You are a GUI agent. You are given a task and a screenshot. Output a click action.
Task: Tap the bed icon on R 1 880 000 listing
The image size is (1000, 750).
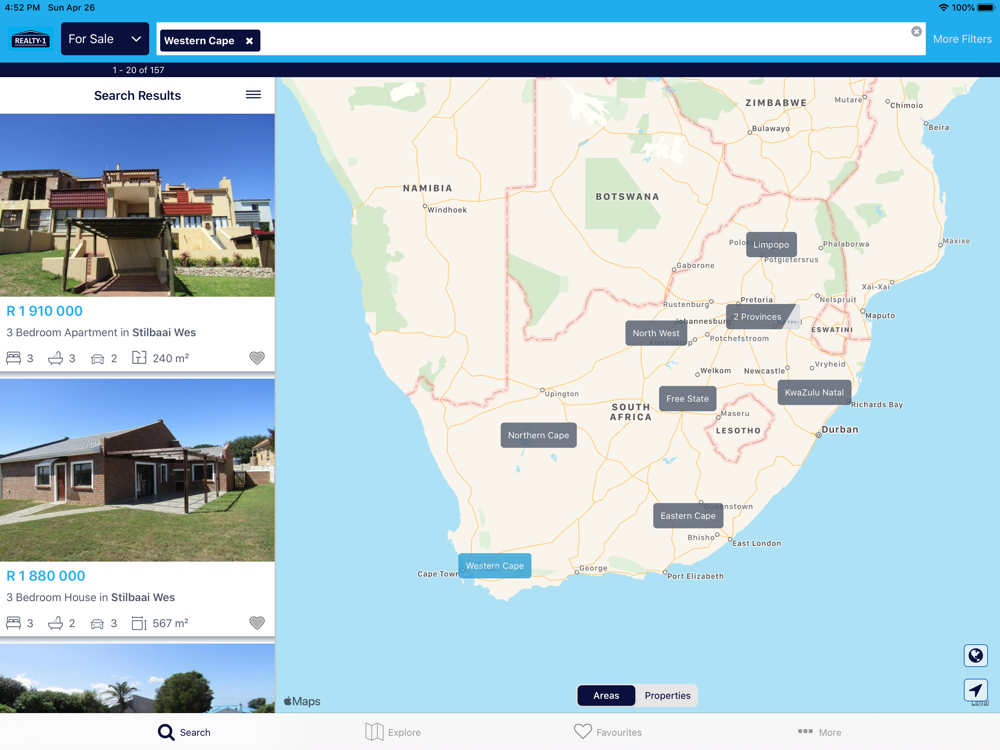point(13,622)
